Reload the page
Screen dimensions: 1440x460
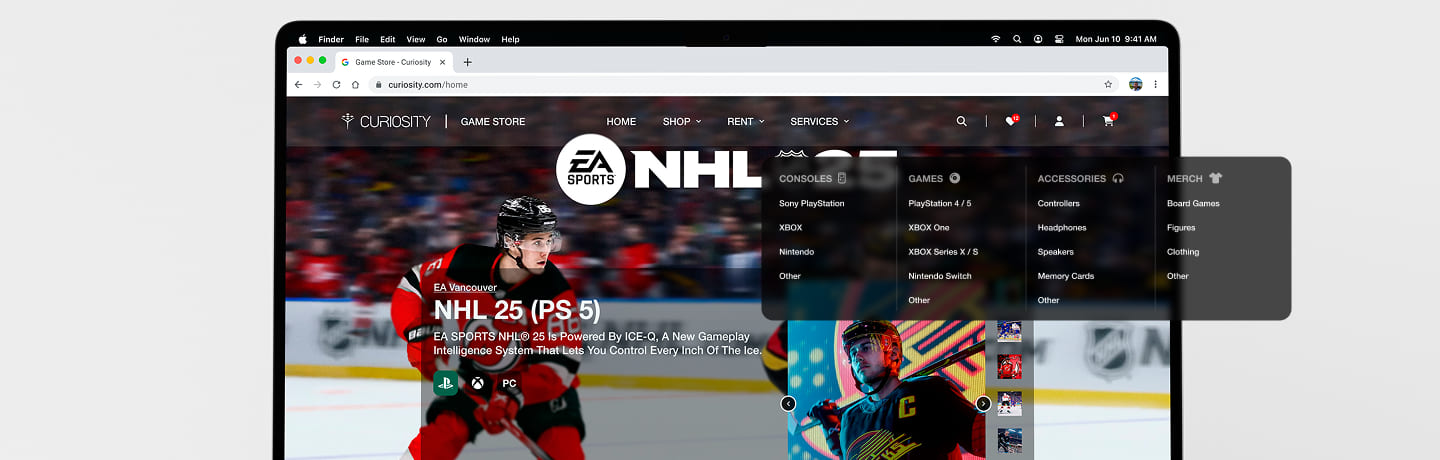click(x=336, y=85)
